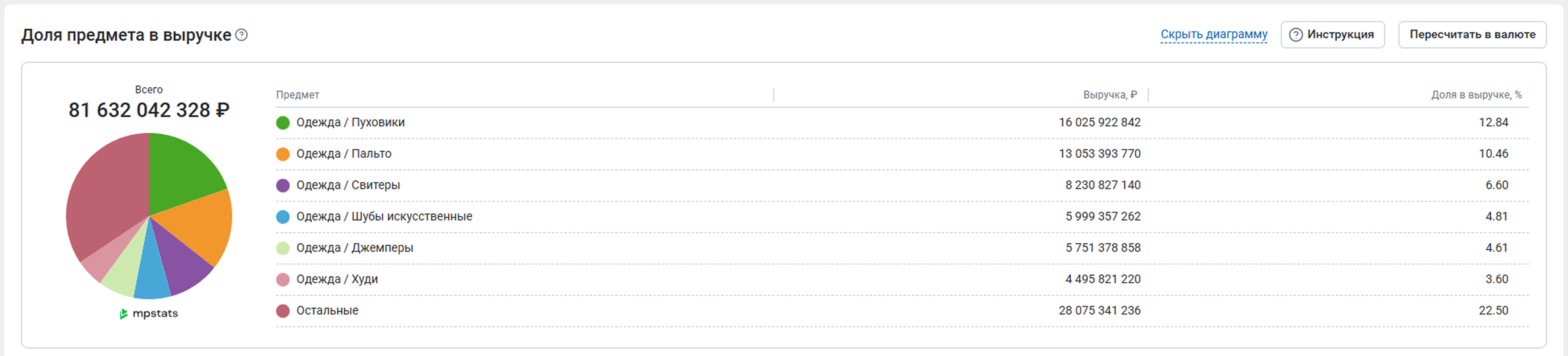Screen dimensions: 1568x356
Task: Click dark red Остальные legend dot
Action: (283, 311)
